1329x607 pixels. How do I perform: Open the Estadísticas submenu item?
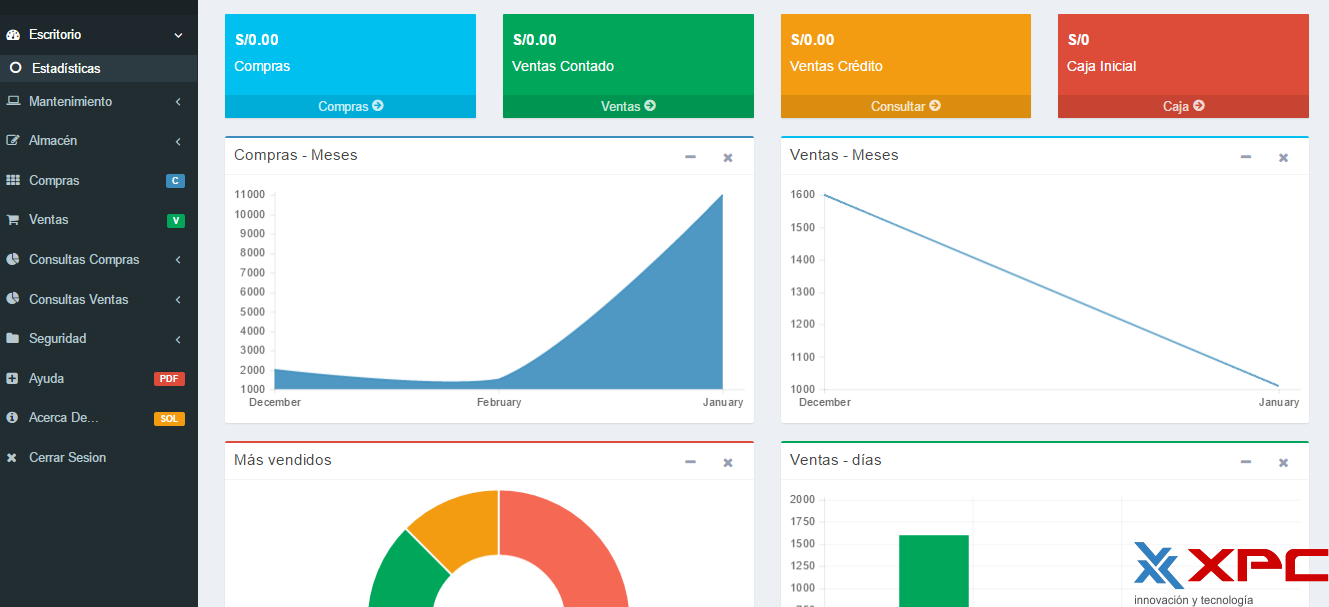(x=66, y=68)
